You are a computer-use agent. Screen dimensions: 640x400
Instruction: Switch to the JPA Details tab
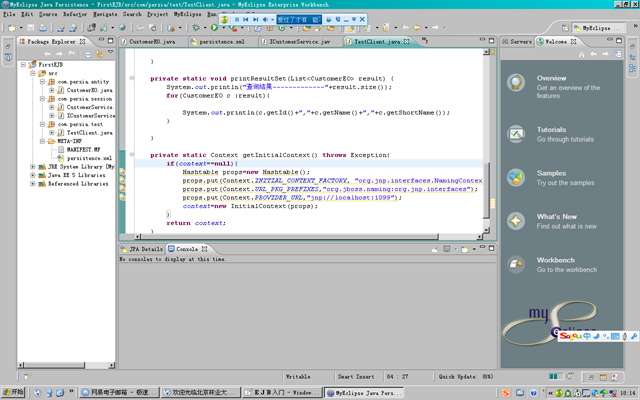pos(142,249)
